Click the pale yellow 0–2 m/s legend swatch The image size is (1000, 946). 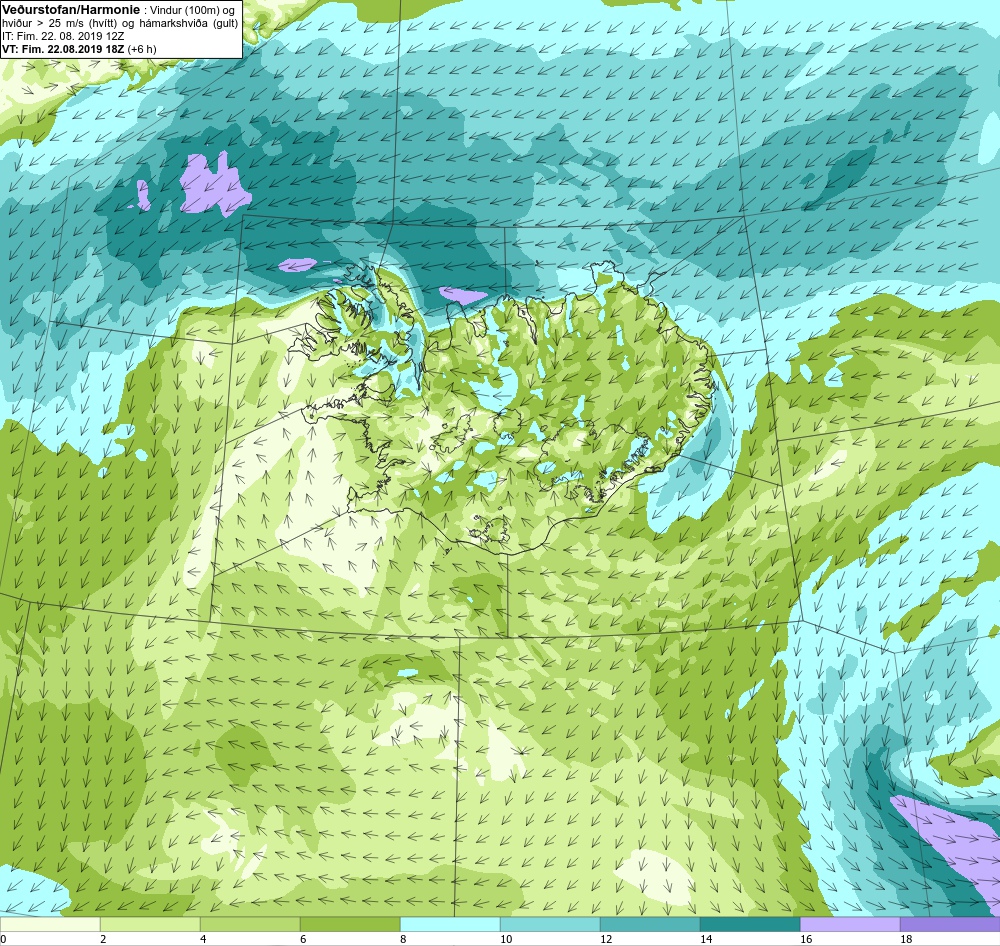click(x=50, y=924)
